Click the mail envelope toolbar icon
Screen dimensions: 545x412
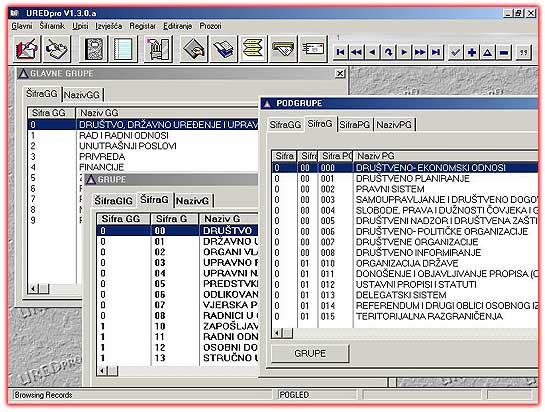click(313, 49)
